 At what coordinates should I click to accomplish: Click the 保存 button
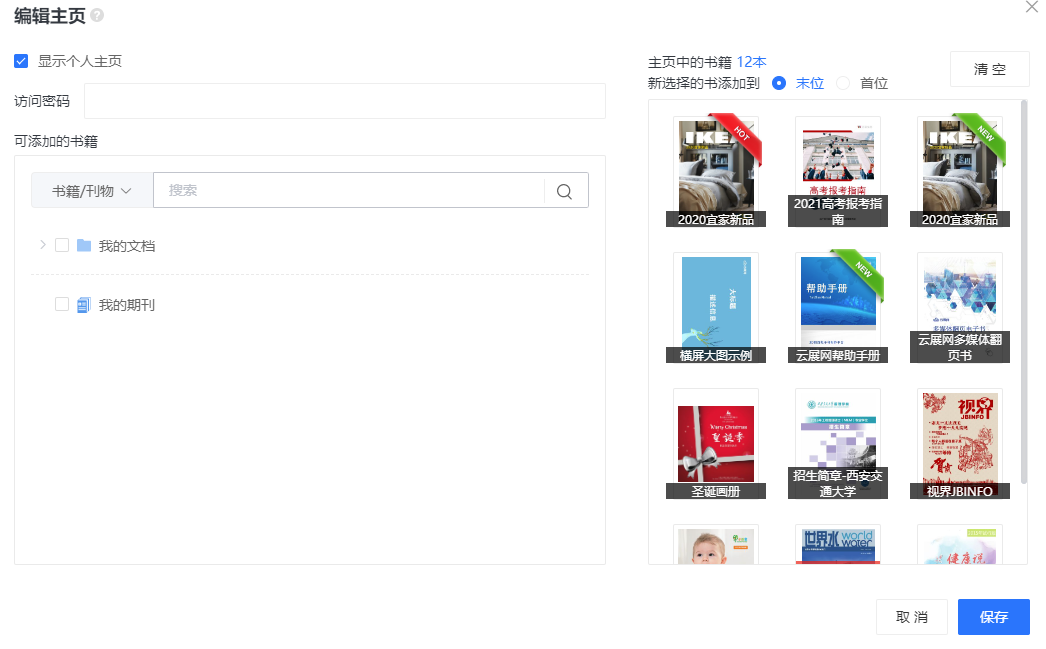point(993,617)
